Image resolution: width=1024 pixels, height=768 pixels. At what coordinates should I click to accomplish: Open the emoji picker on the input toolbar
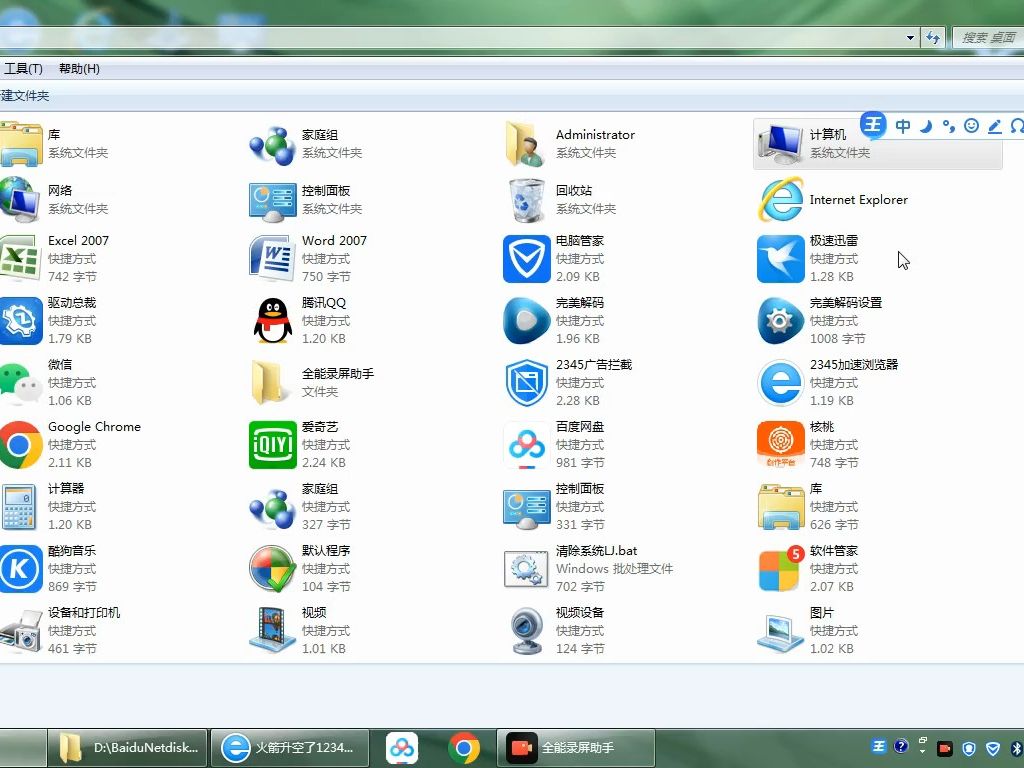click(x=971, y=126)
